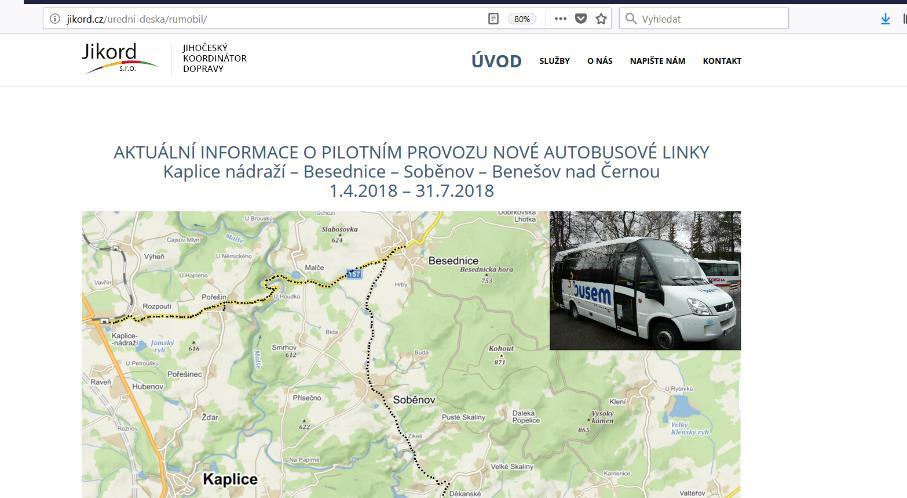Click the Pusté Skaliny label on the map
Image resolution: width=907 pixels, height=498 pixels.
point(463,417)
